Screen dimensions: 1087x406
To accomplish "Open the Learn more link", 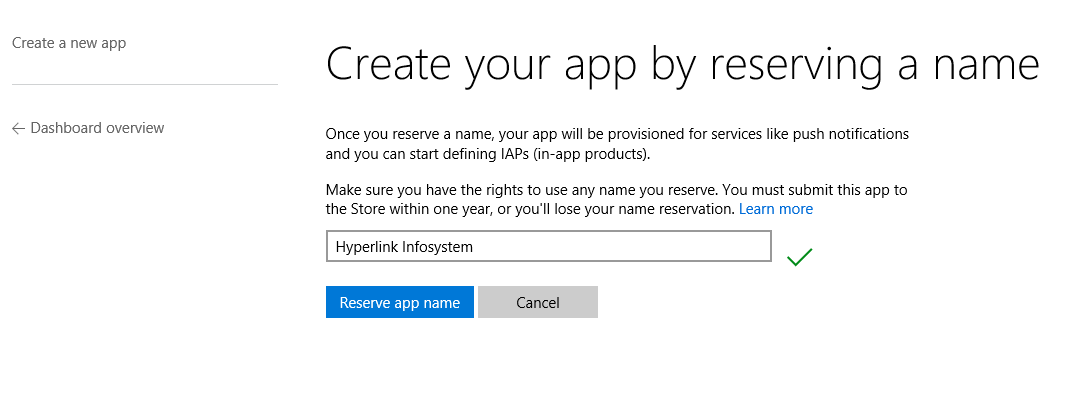I will (776, 209).
